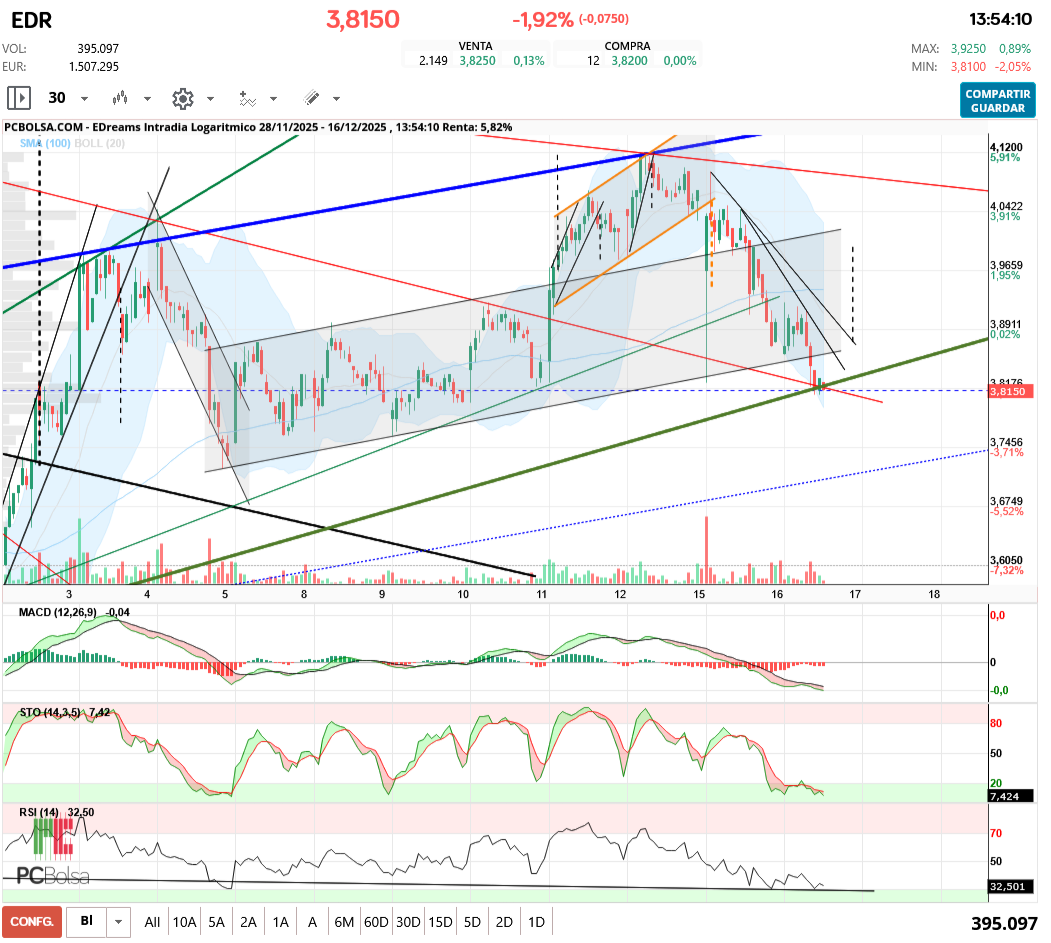
Task: Click date 17 on the time axis
Action: [x=855, y=594]
